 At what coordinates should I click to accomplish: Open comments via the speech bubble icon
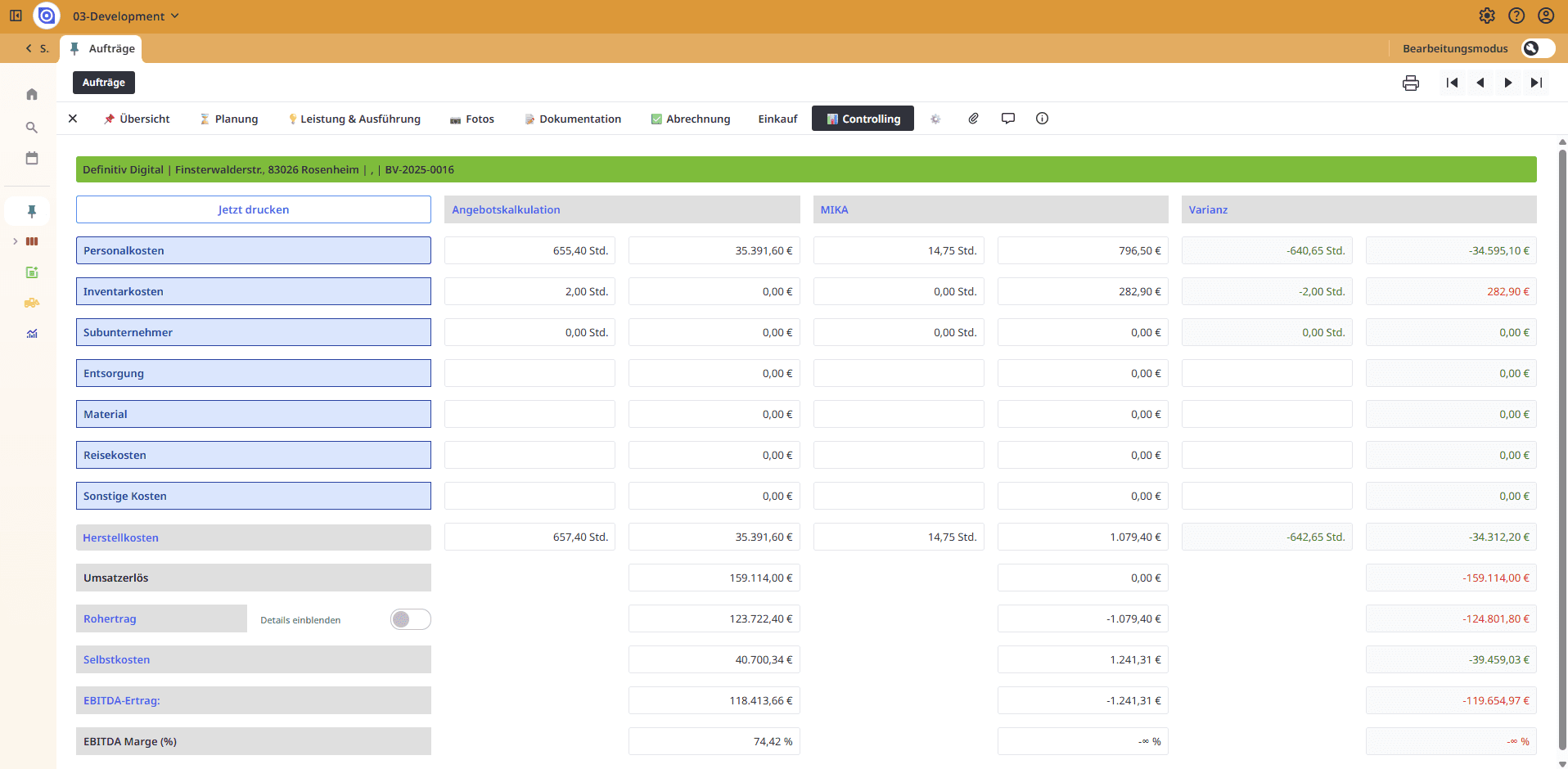pos(1007,119)
